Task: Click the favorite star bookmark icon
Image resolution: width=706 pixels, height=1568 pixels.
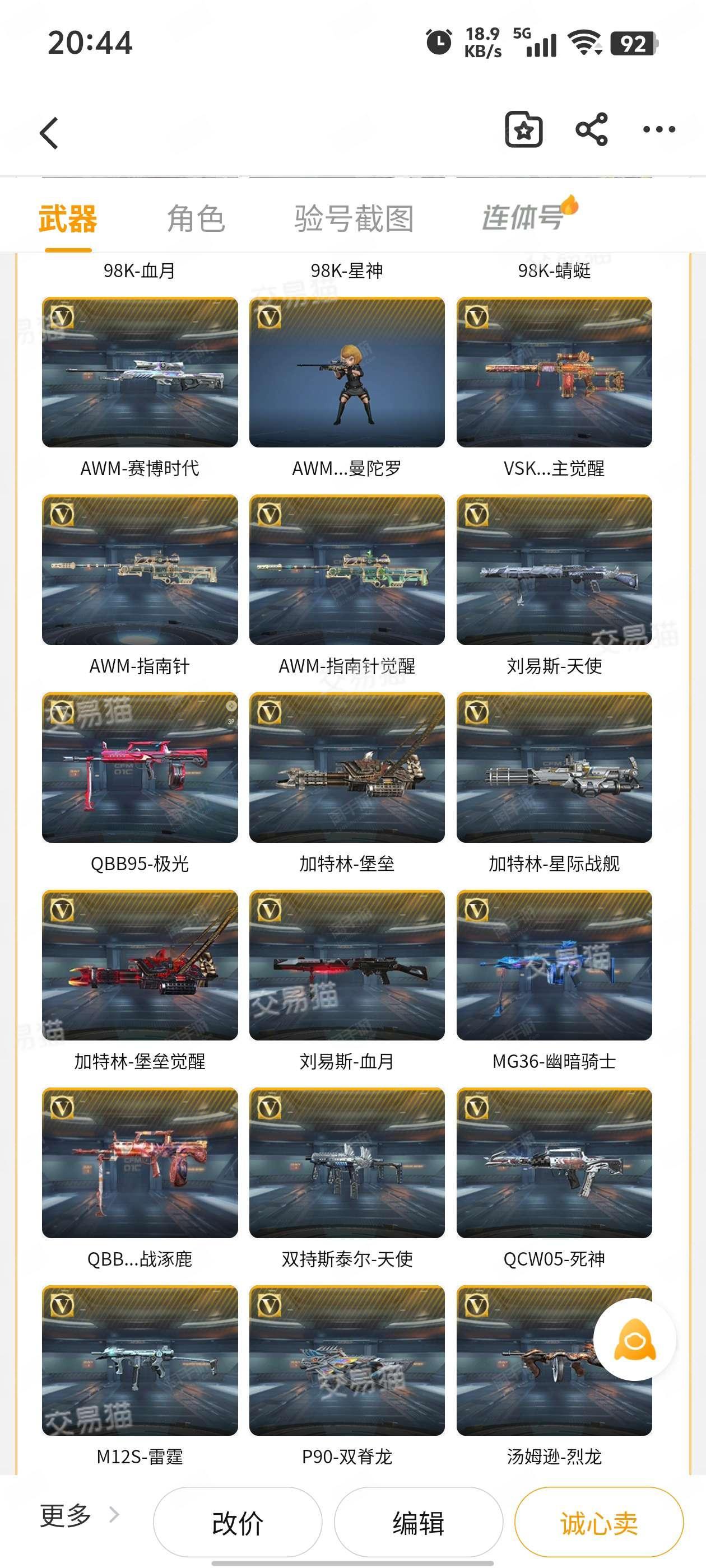Action: (x=523, y=129)
